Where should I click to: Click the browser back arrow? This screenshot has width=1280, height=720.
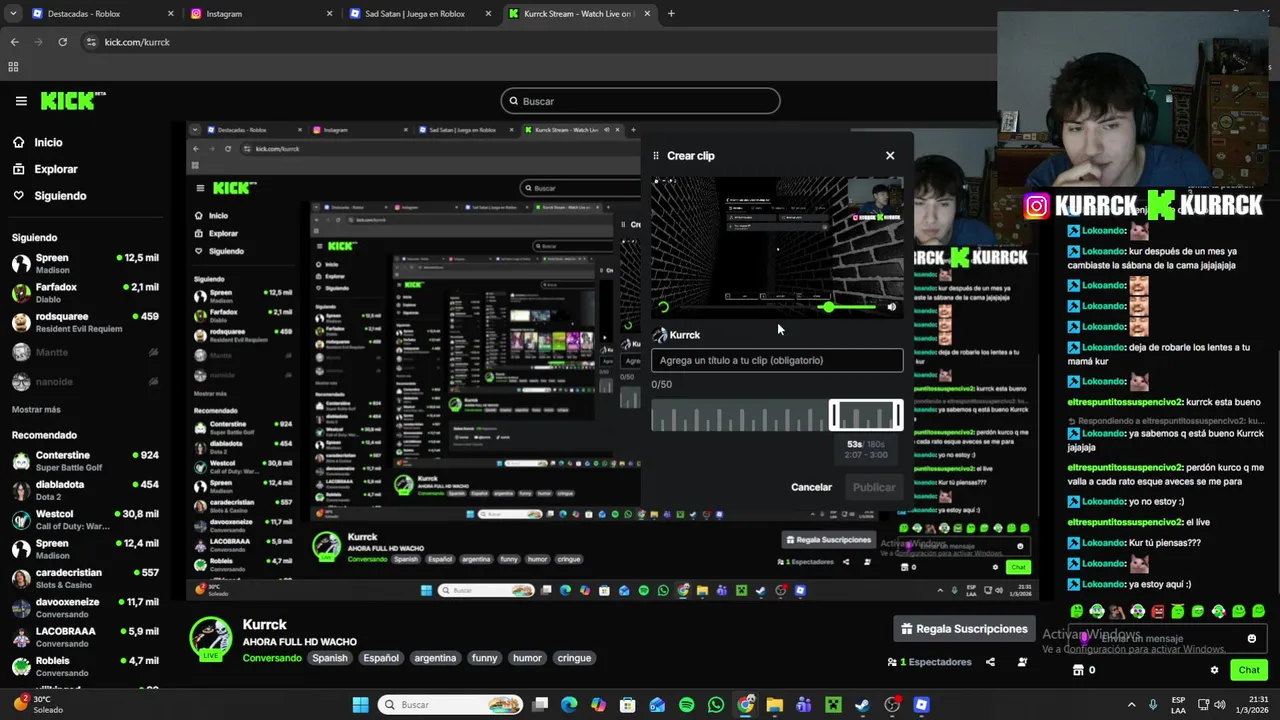point(14,42)
